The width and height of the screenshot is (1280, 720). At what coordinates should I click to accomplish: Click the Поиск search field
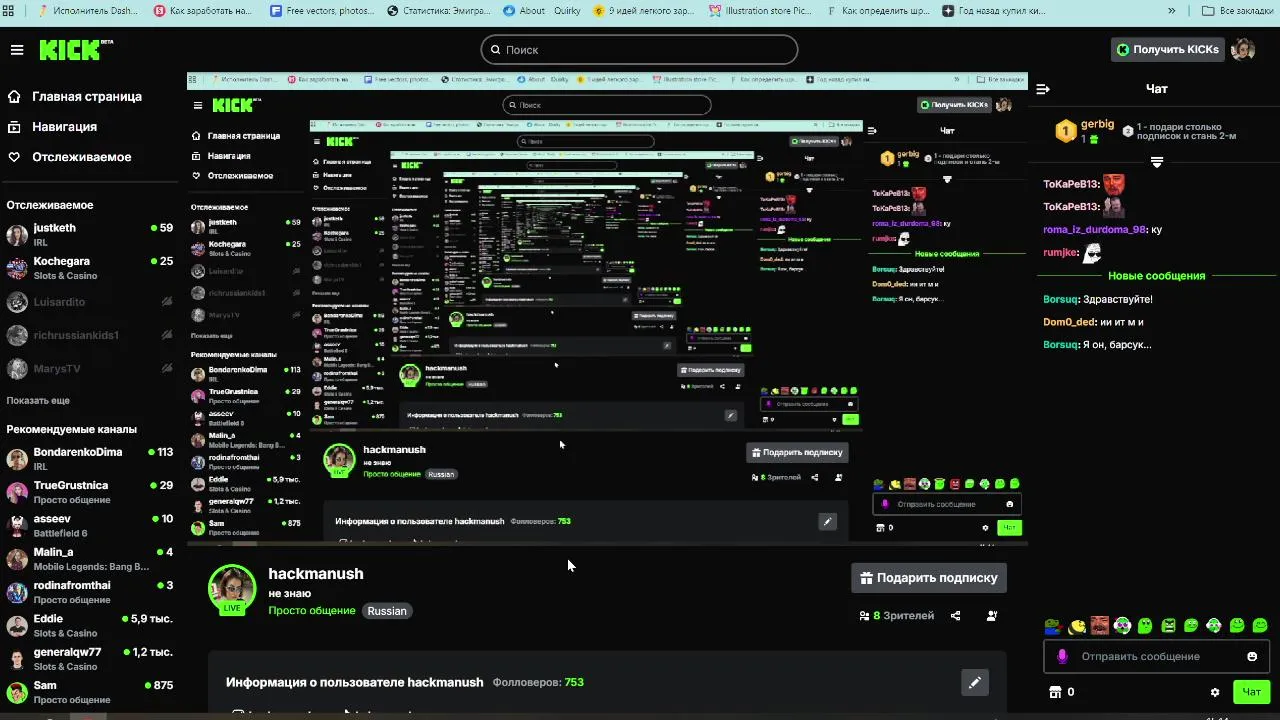pyautogui.click(x=639, y=49)
